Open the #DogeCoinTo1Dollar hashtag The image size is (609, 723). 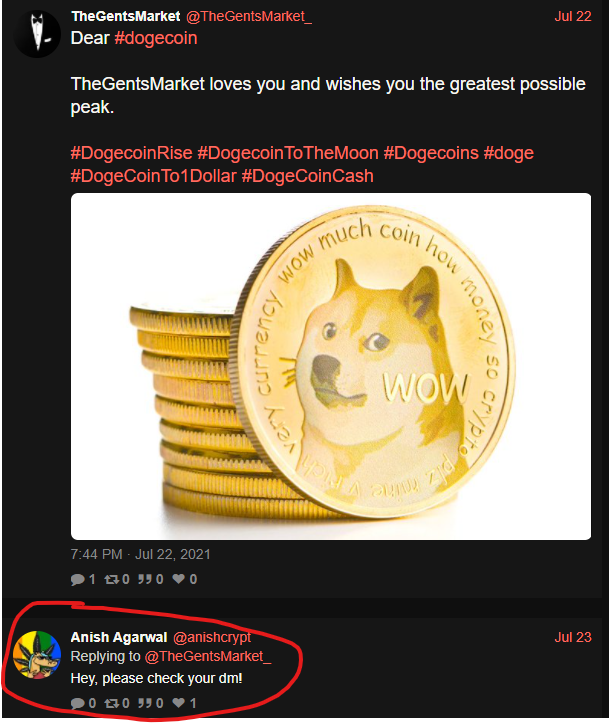tap(154, 176)
